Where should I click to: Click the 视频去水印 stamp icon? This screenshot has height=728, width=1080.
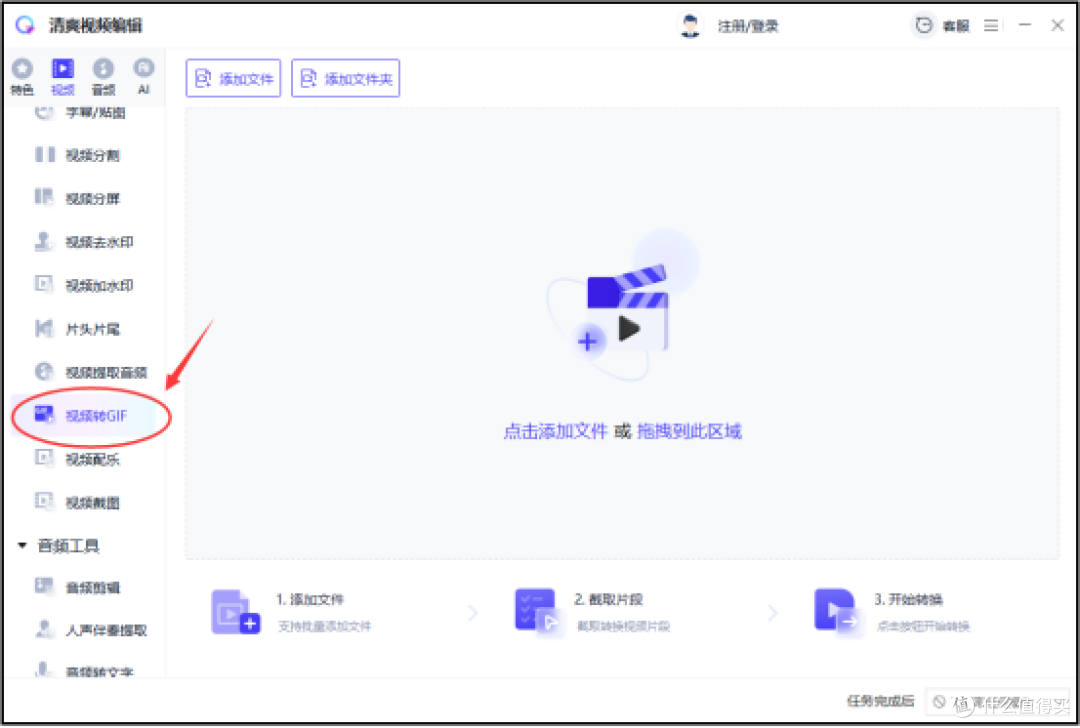tap(44, 241)
